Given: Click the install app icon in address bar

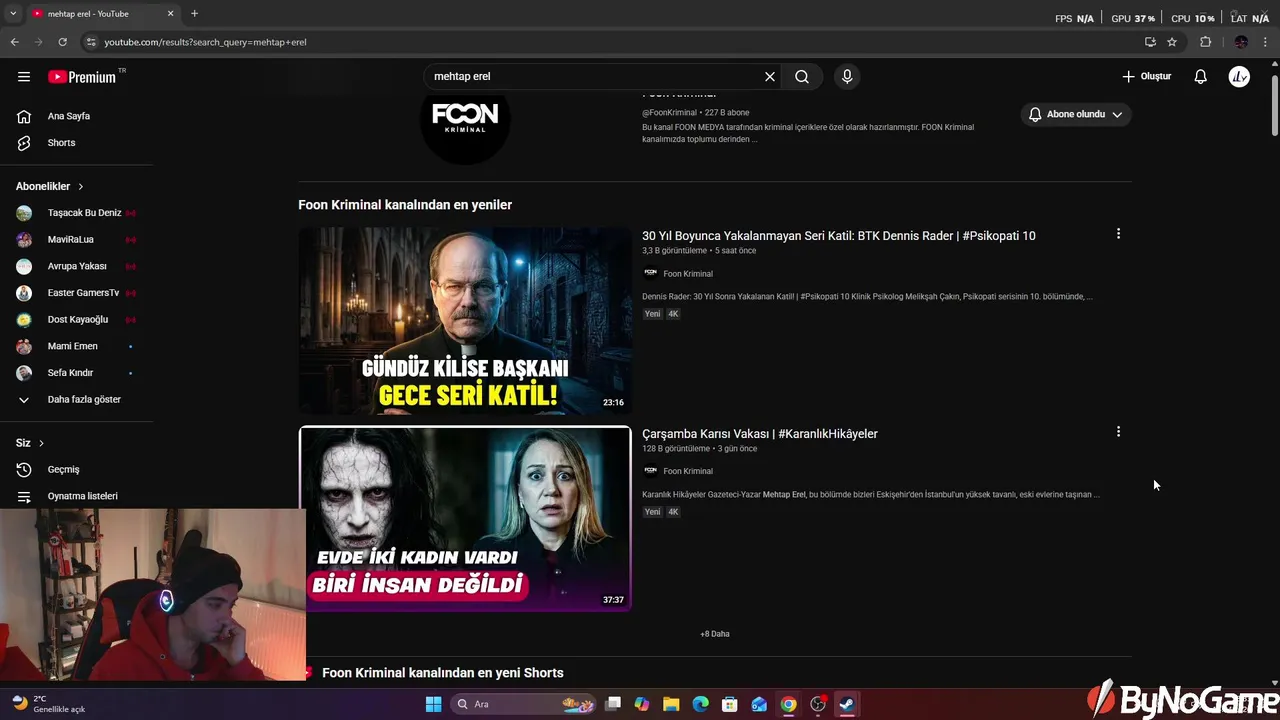Looking at the screenshot, I should [x=1150, y=42].
